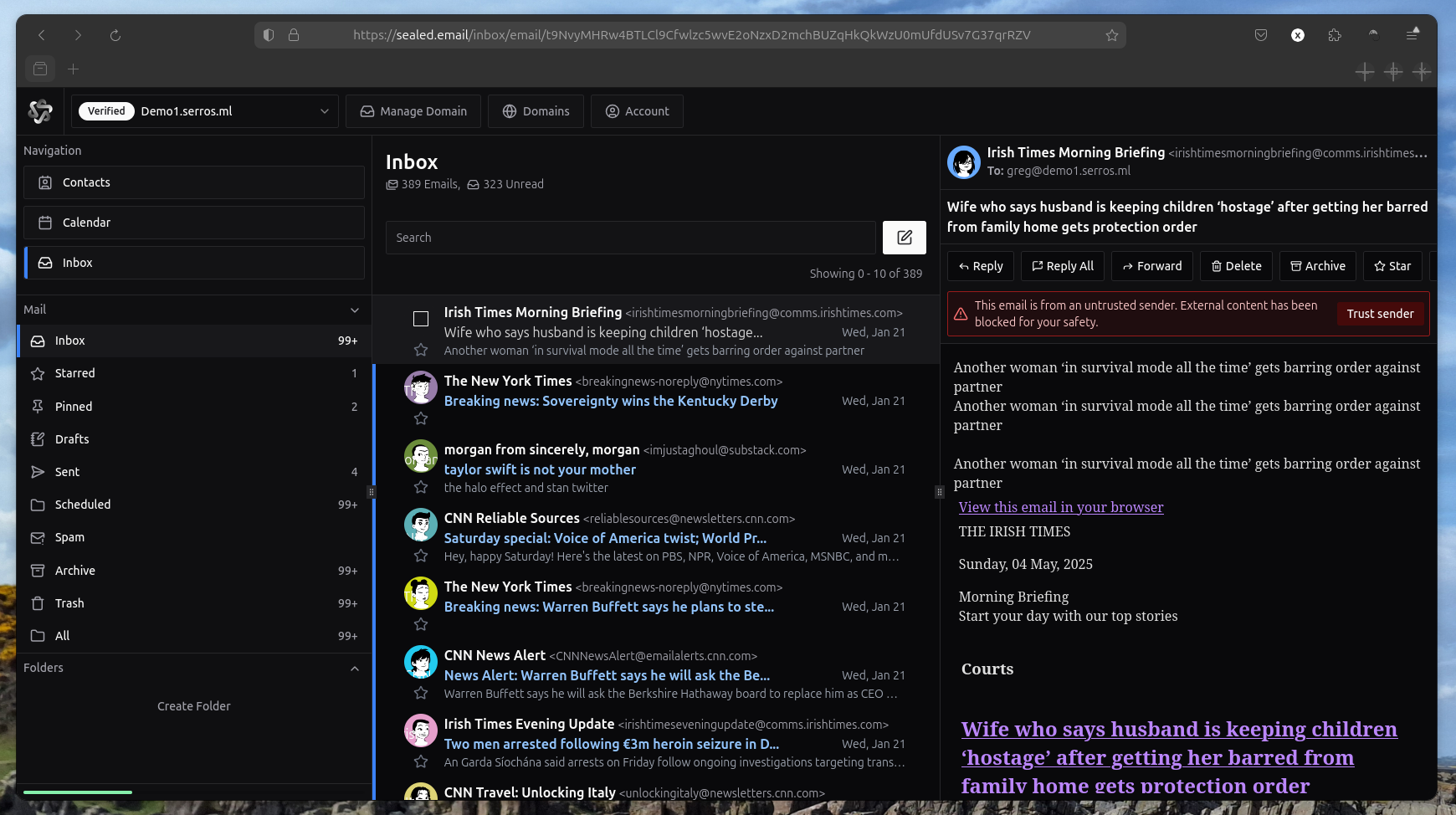Open Calendar in navigation

coord(194,223)
